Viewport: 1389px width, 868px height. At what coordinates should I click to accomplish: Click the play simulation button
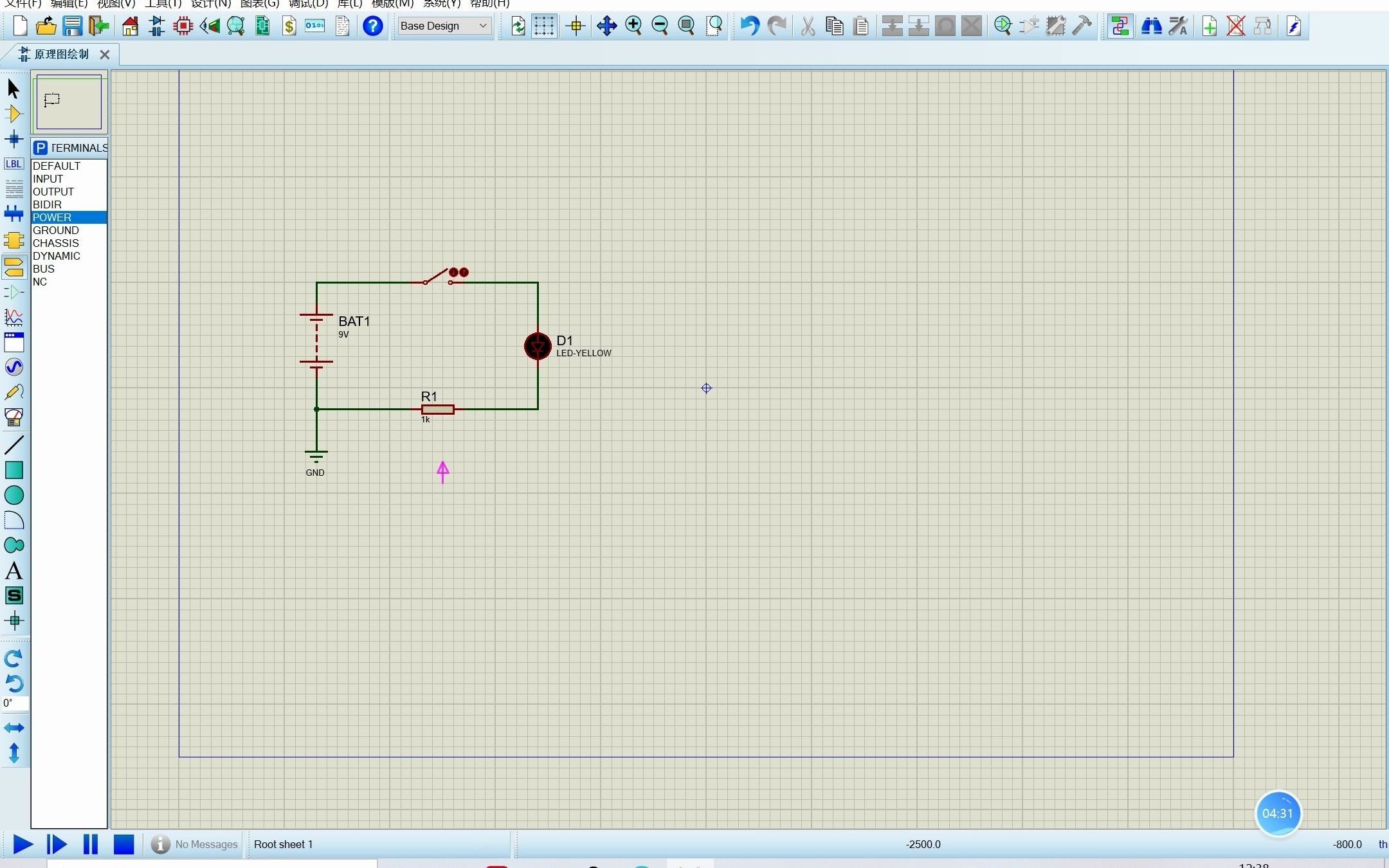tap(21, 844)
